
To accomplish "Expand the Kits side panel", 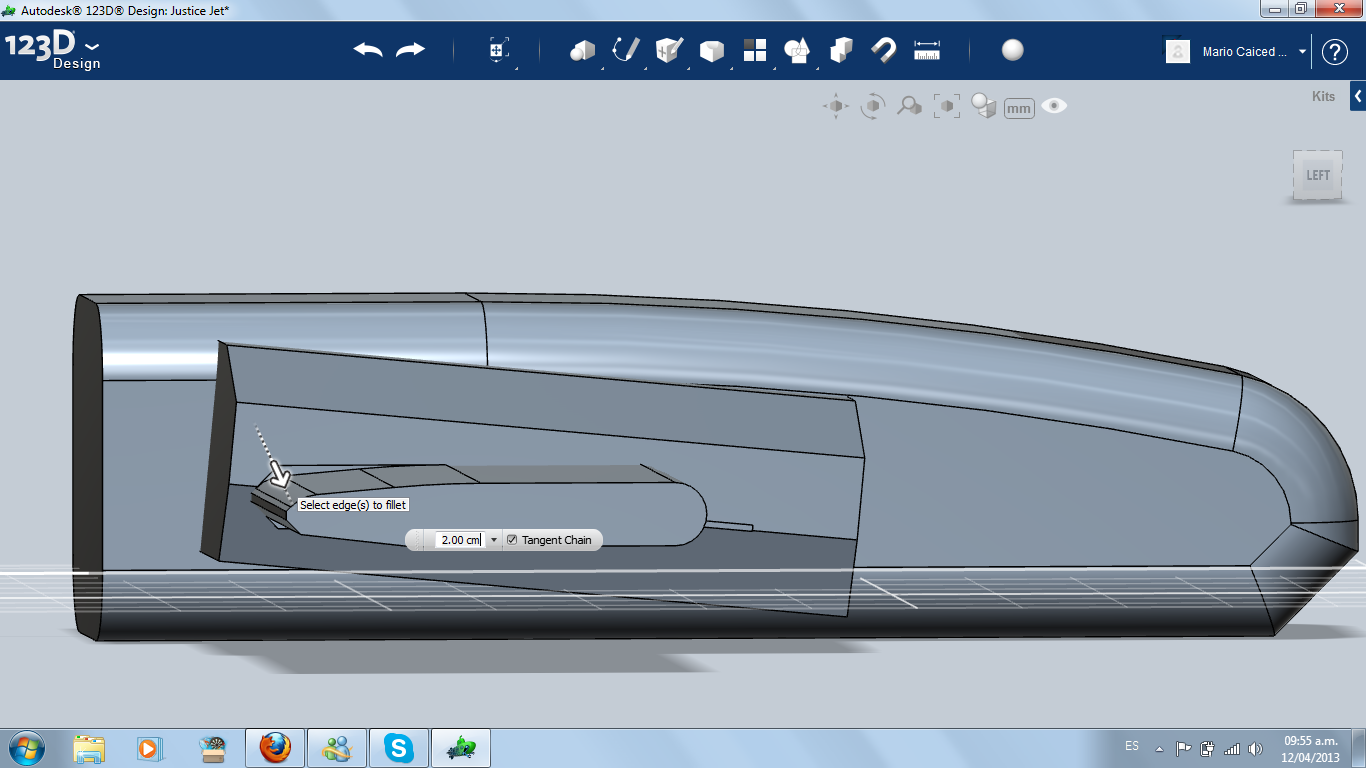I will coord(1358,97).
